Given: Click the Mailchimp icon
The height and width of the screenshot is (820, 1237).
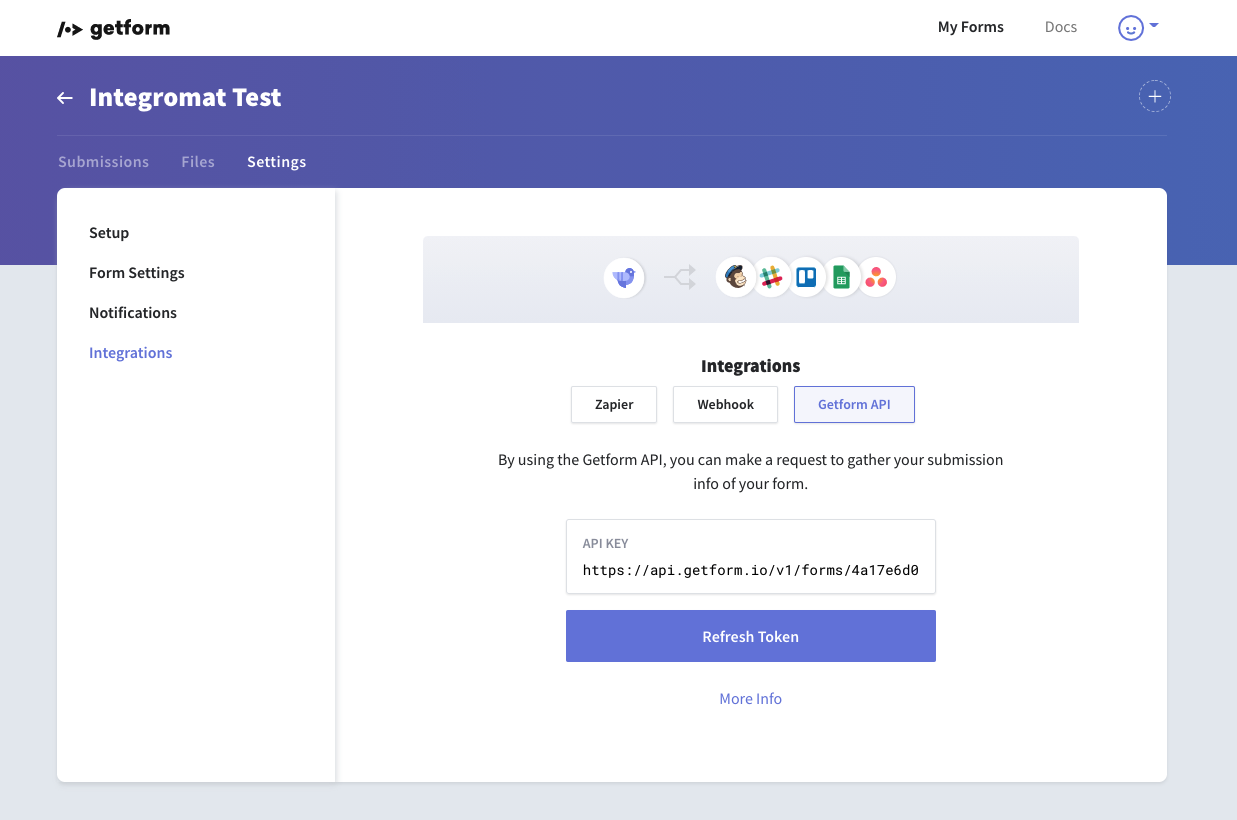Looking at the screenshot, I should pyautogui.click(x=736, y=277).
